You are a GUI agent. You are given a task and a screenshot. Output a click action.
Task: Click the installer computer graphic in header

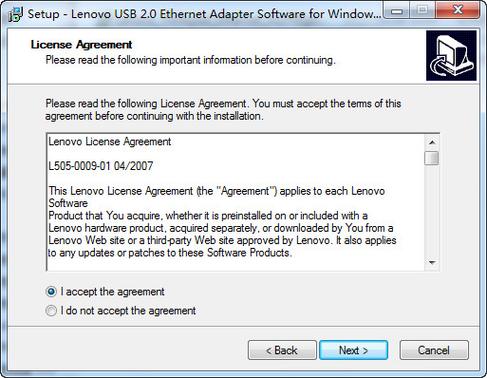pos(451,56)
